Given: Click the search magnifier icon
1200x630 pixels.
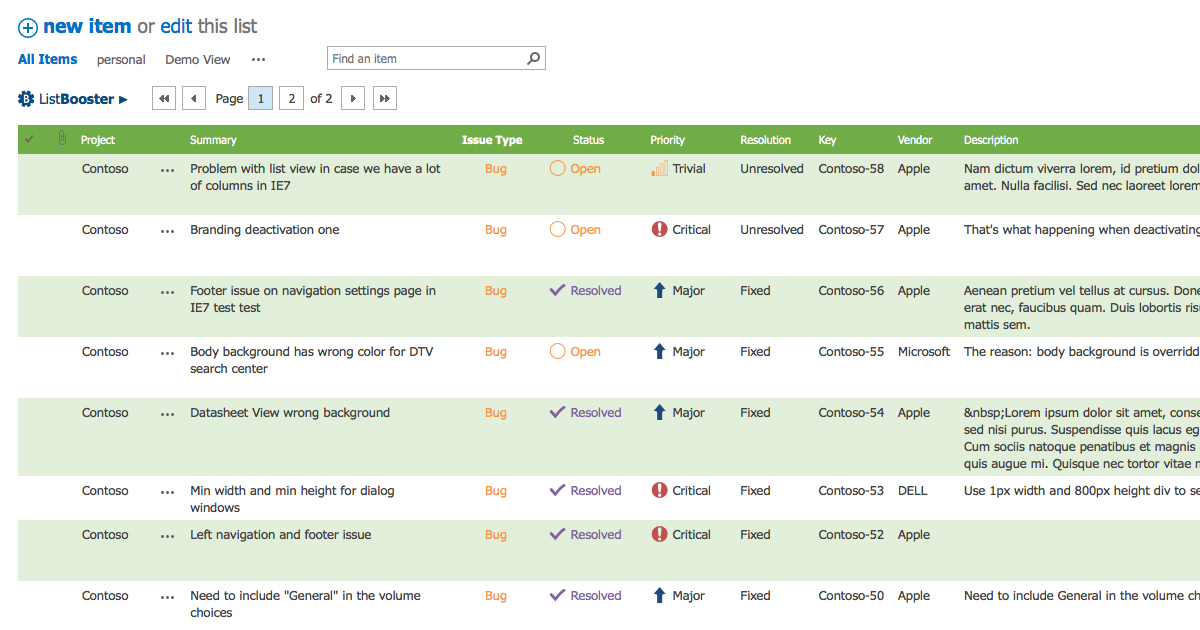Looking at the screenshot, I should (533, 57).
